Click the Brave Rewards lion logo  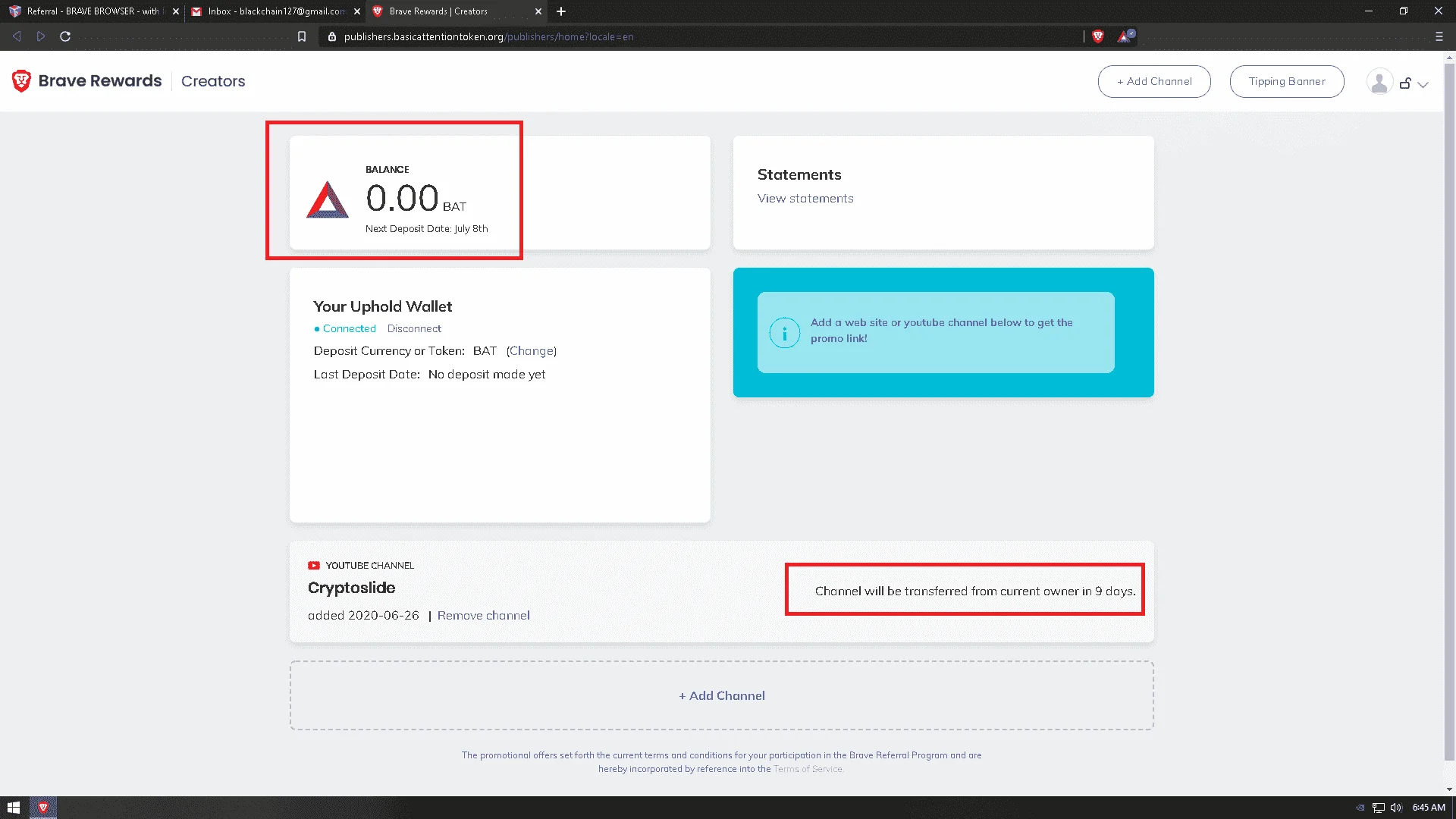tap(21, 81)
